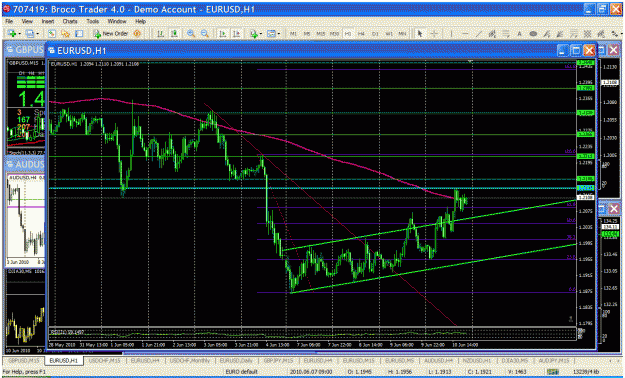Open the Profiles toolbar icon
The image size is (625, 378).
[29, 34]
